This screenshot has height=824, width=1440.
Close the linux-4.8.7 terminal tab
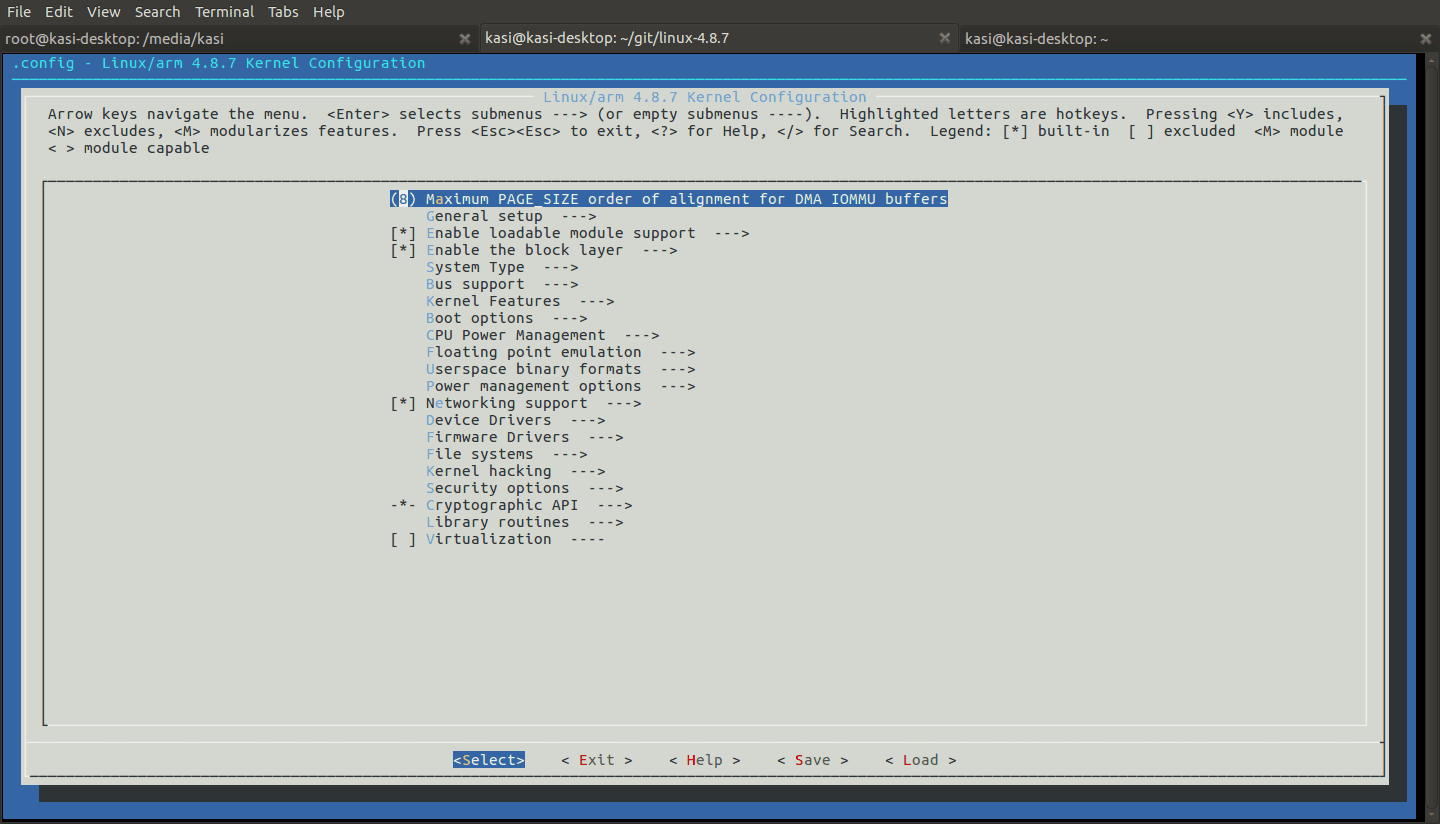945,39
